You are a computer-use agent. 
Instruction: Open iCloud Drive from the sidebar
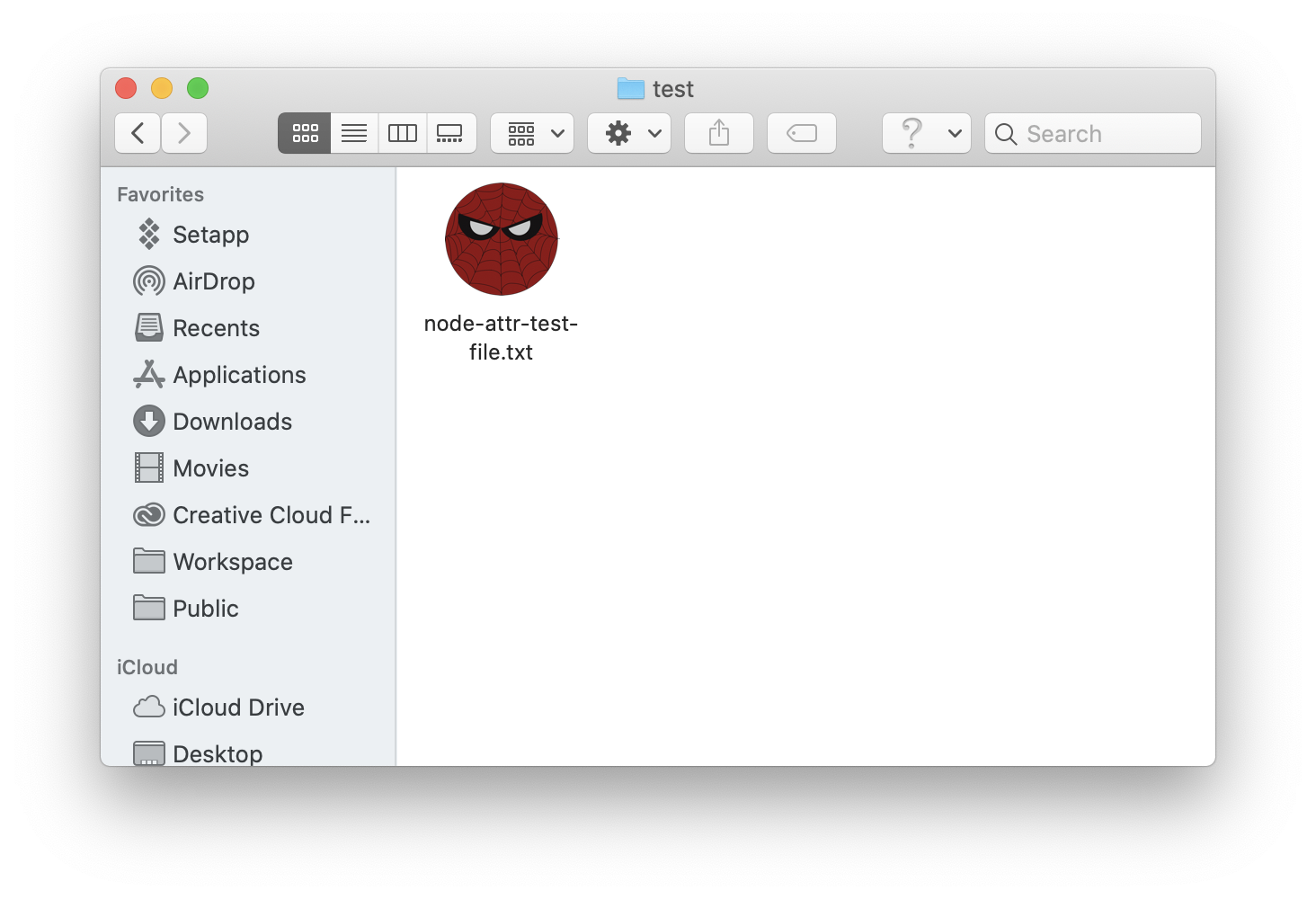tap(238, 708)
